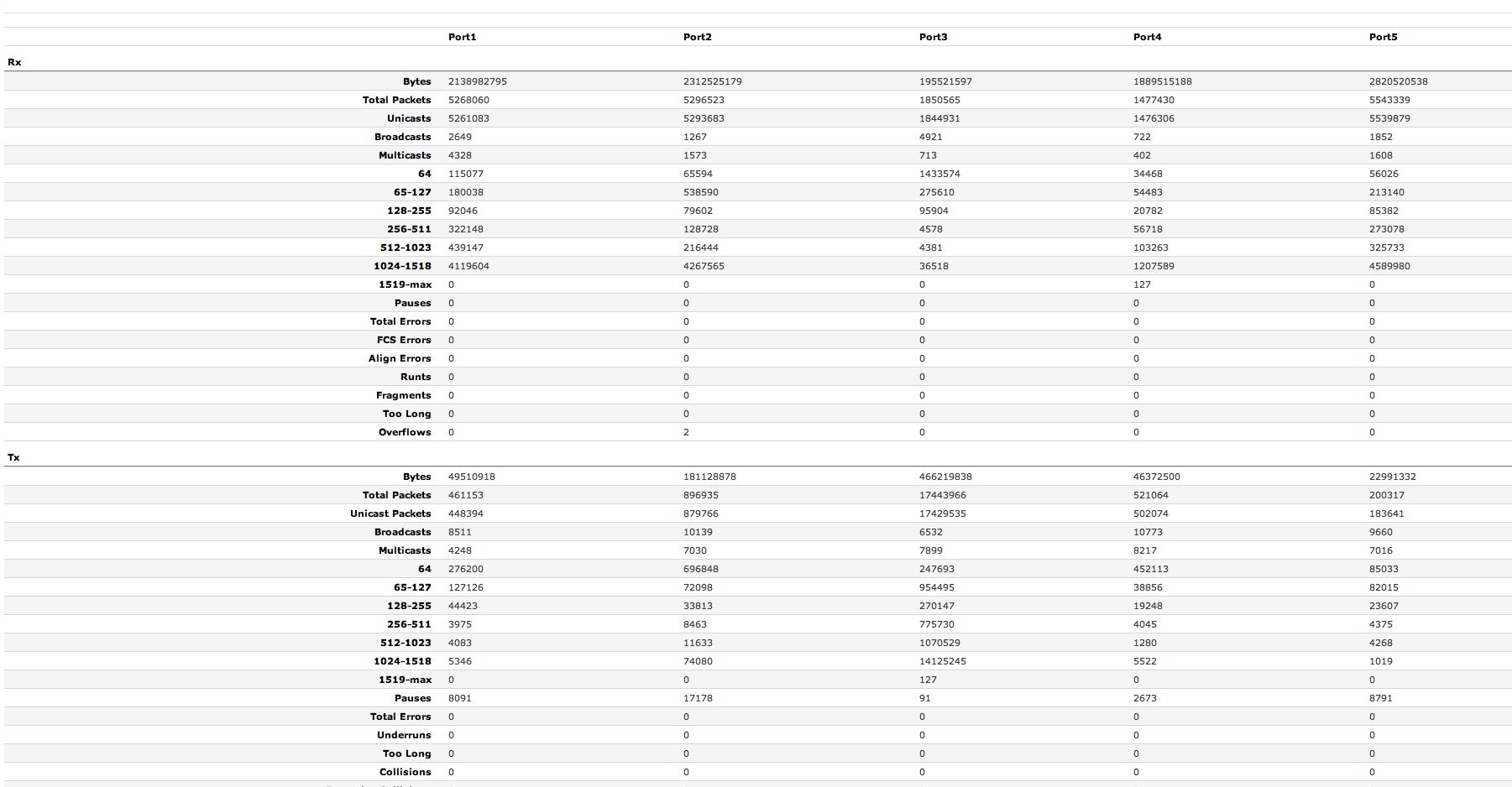This screenshot has height=787, width=1512.
Task: Click the Rx section heading
Action: [x=14, y=62]
